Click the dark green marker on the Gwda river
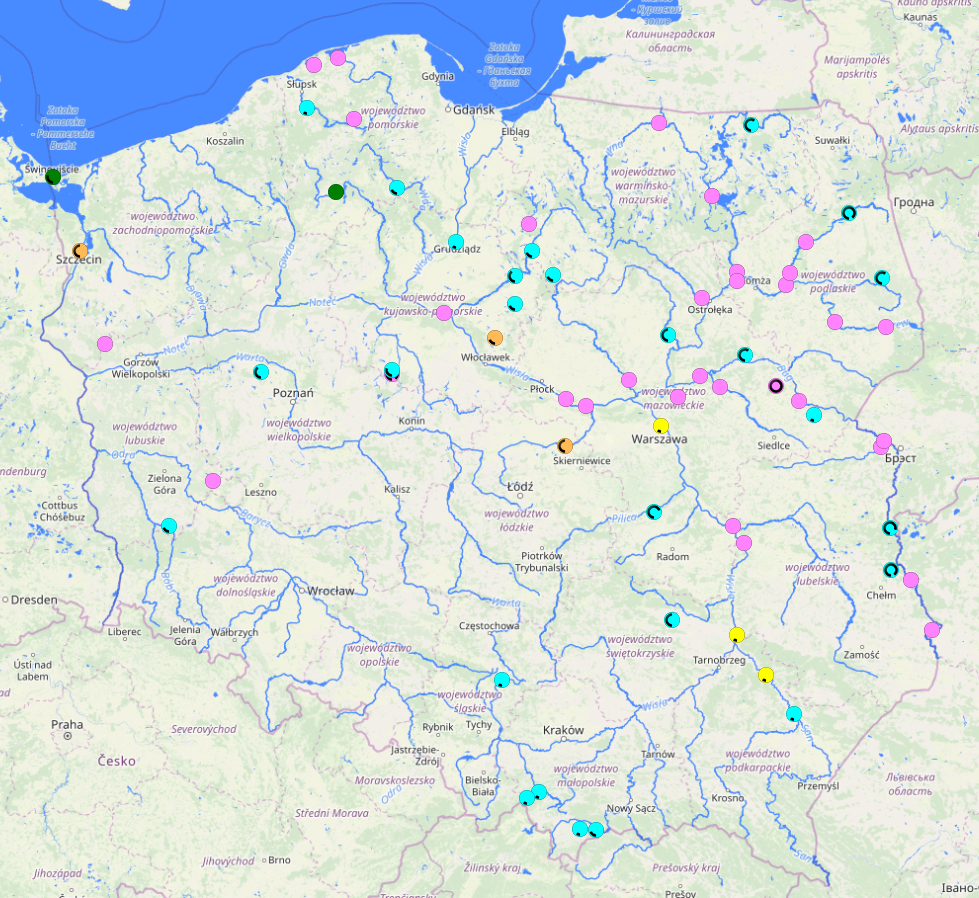 pyautogui.click(x=335, y=190)
